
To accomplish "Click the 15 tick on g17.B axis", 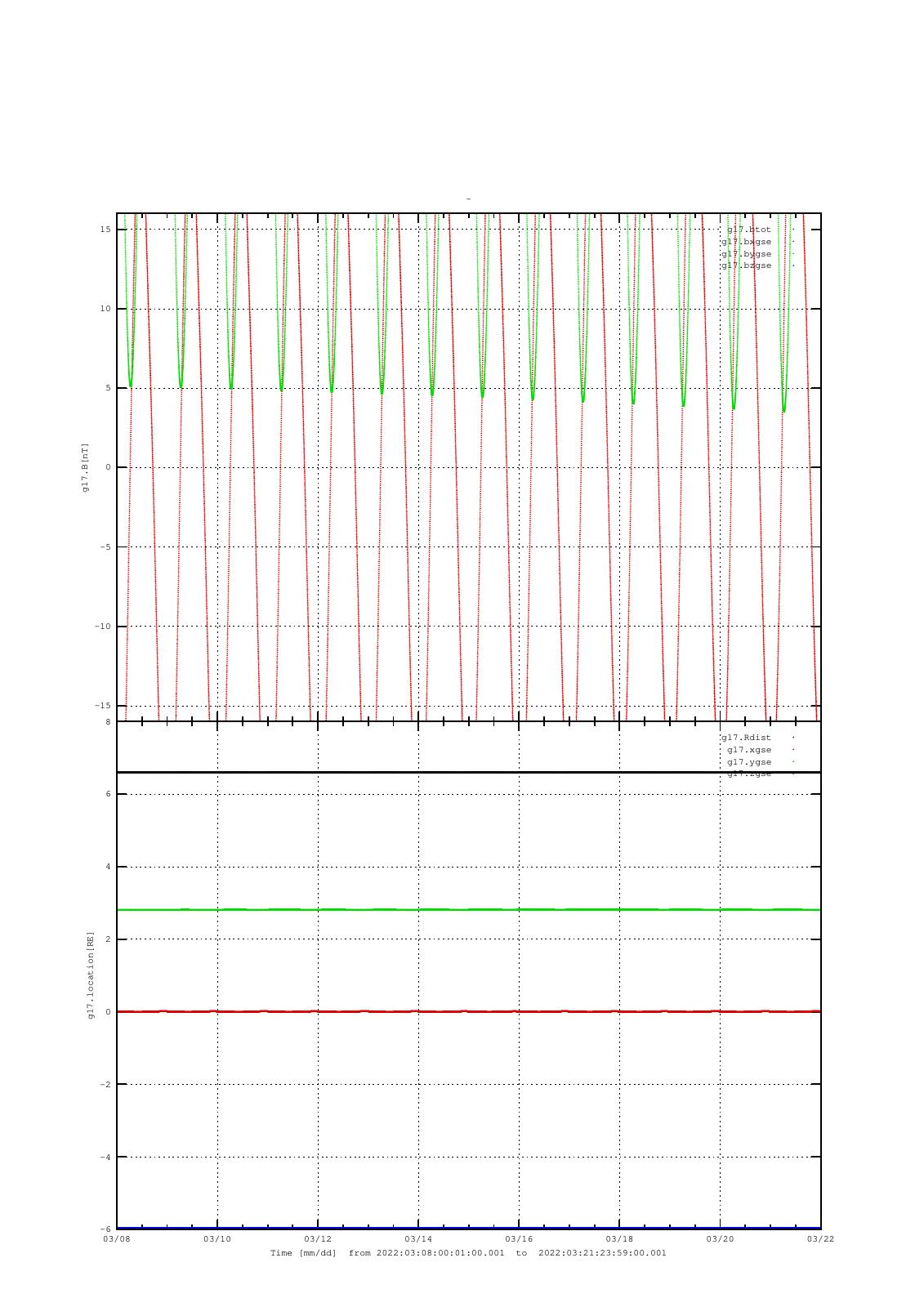I will point(105,230).
